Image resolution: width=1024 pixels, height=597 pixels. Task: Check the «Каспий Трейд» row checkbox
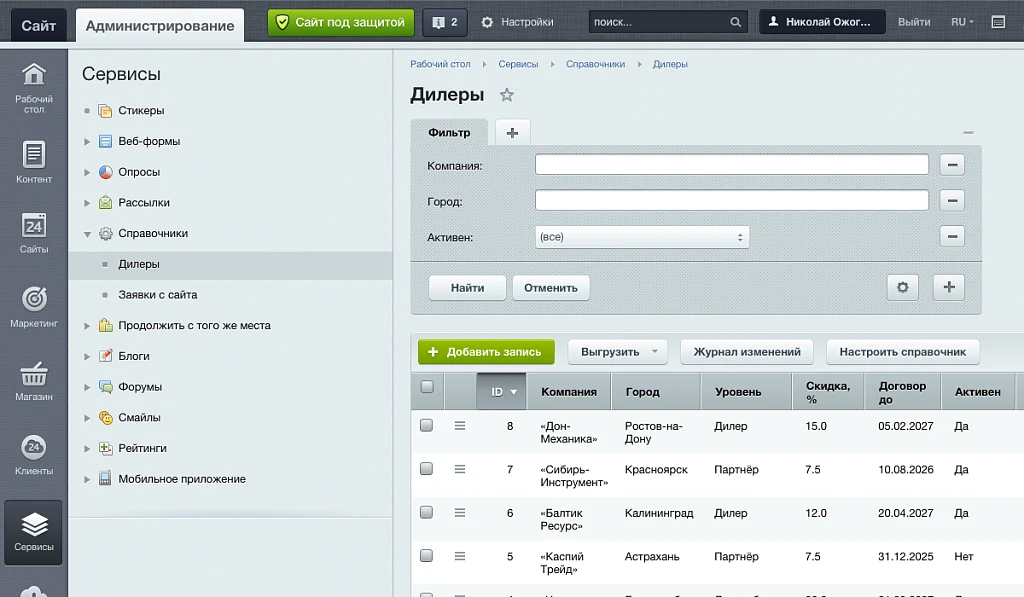tap(426, 555)
